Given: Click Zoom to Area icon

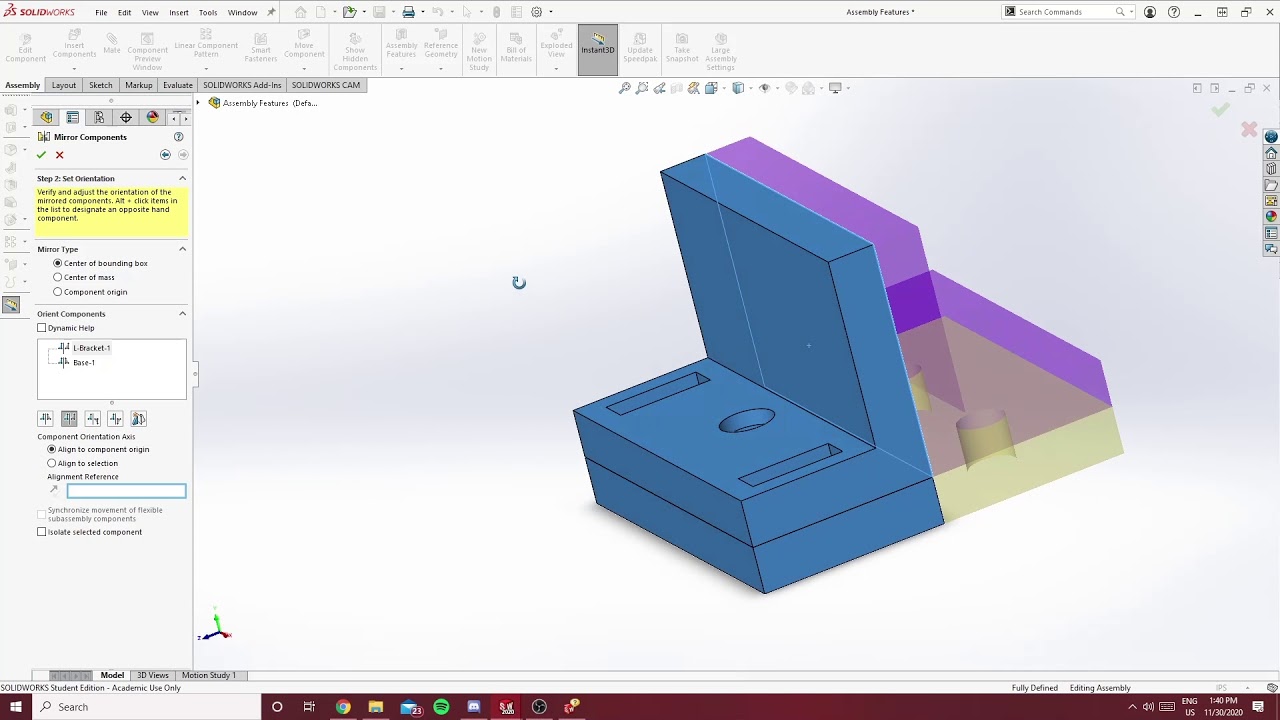Looking at the screenshot, I should pos(642,88).
